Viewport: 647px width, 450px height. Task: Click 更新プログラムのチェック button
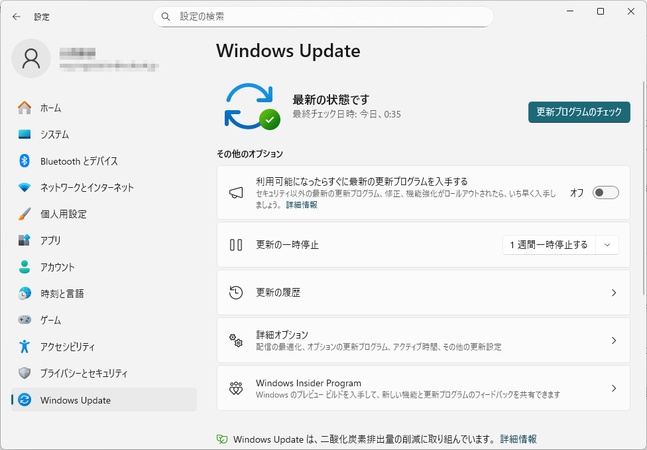(x=579, y=112)
